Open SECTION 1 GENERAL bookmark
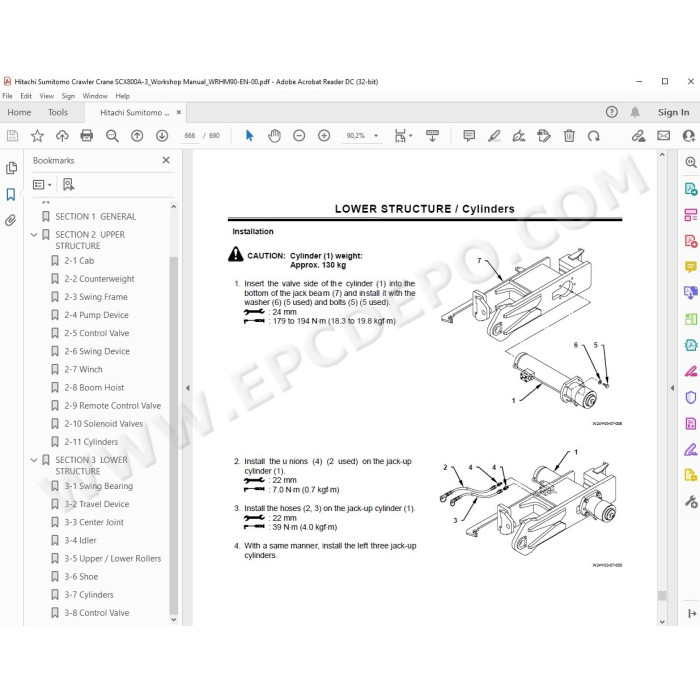Screen dimensions: 700x700 tap(96, 217)
